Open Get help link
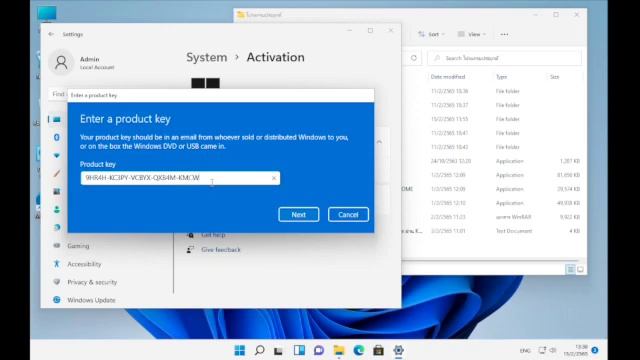640x360 pixels. [x=213, y=235]
